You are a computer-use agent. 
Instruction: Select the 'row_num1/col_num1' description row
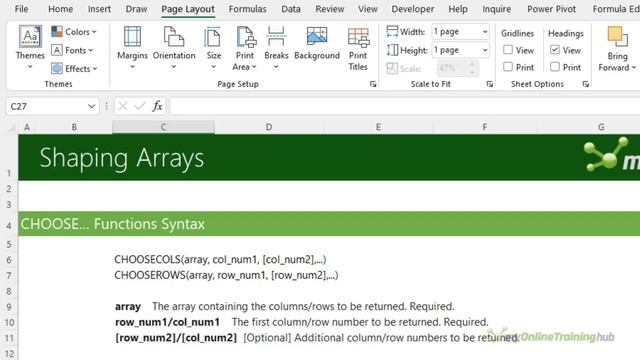[x=301, y=322]
